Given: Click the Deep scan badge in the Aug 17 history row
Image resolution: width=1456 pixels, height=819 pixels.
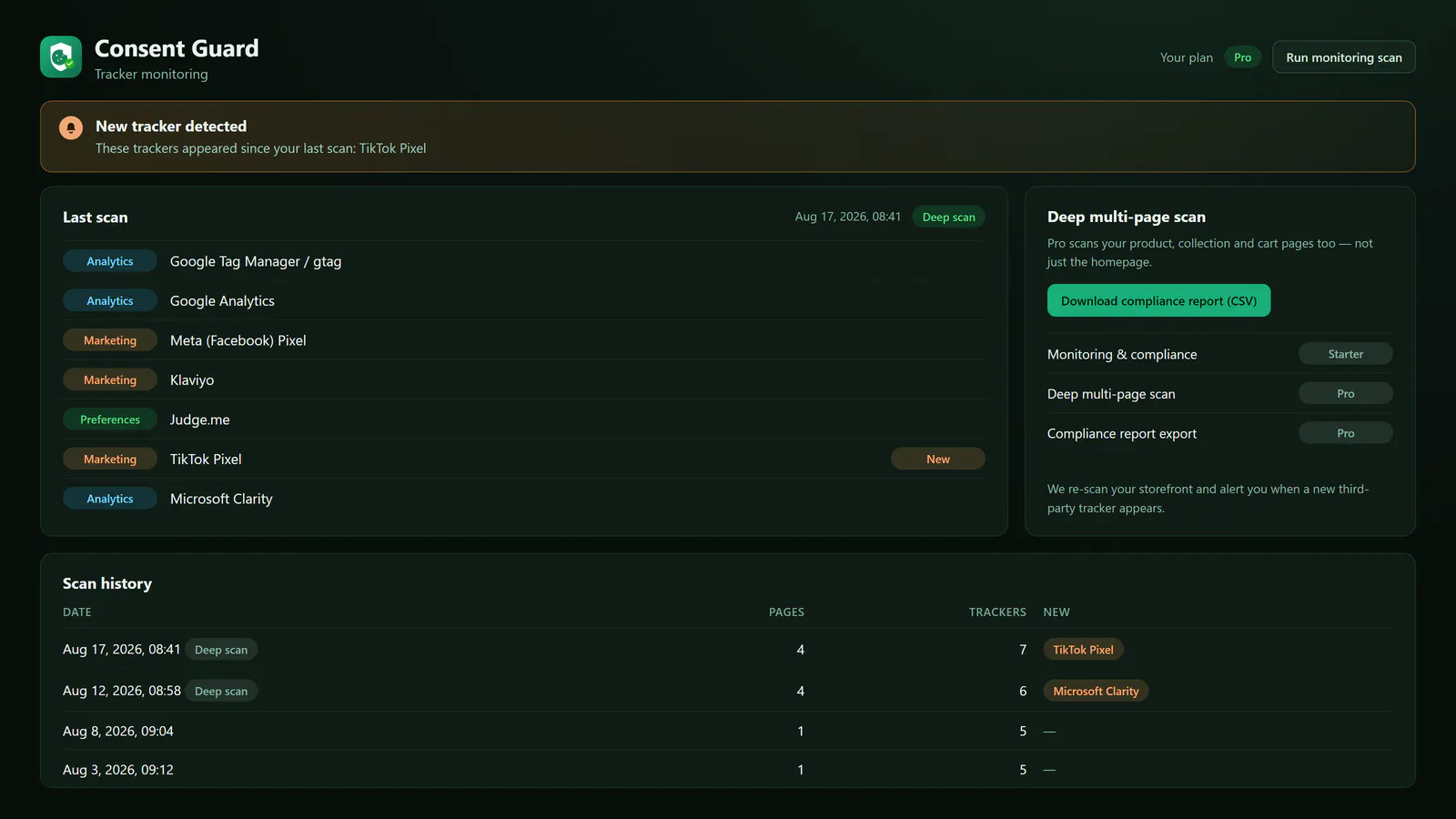Looking at the screenshot, I should 221,650.
